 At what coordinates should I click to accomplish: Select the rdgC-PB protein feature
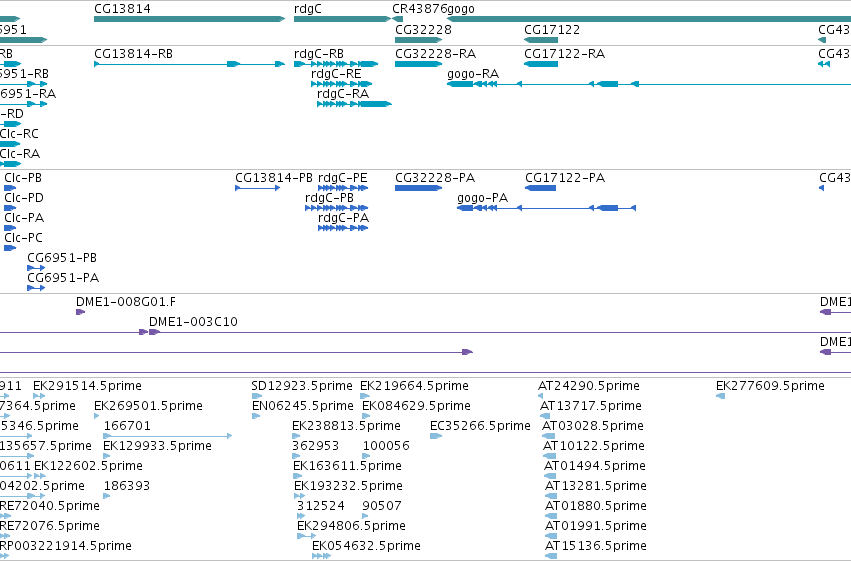[x=336, y=208]
